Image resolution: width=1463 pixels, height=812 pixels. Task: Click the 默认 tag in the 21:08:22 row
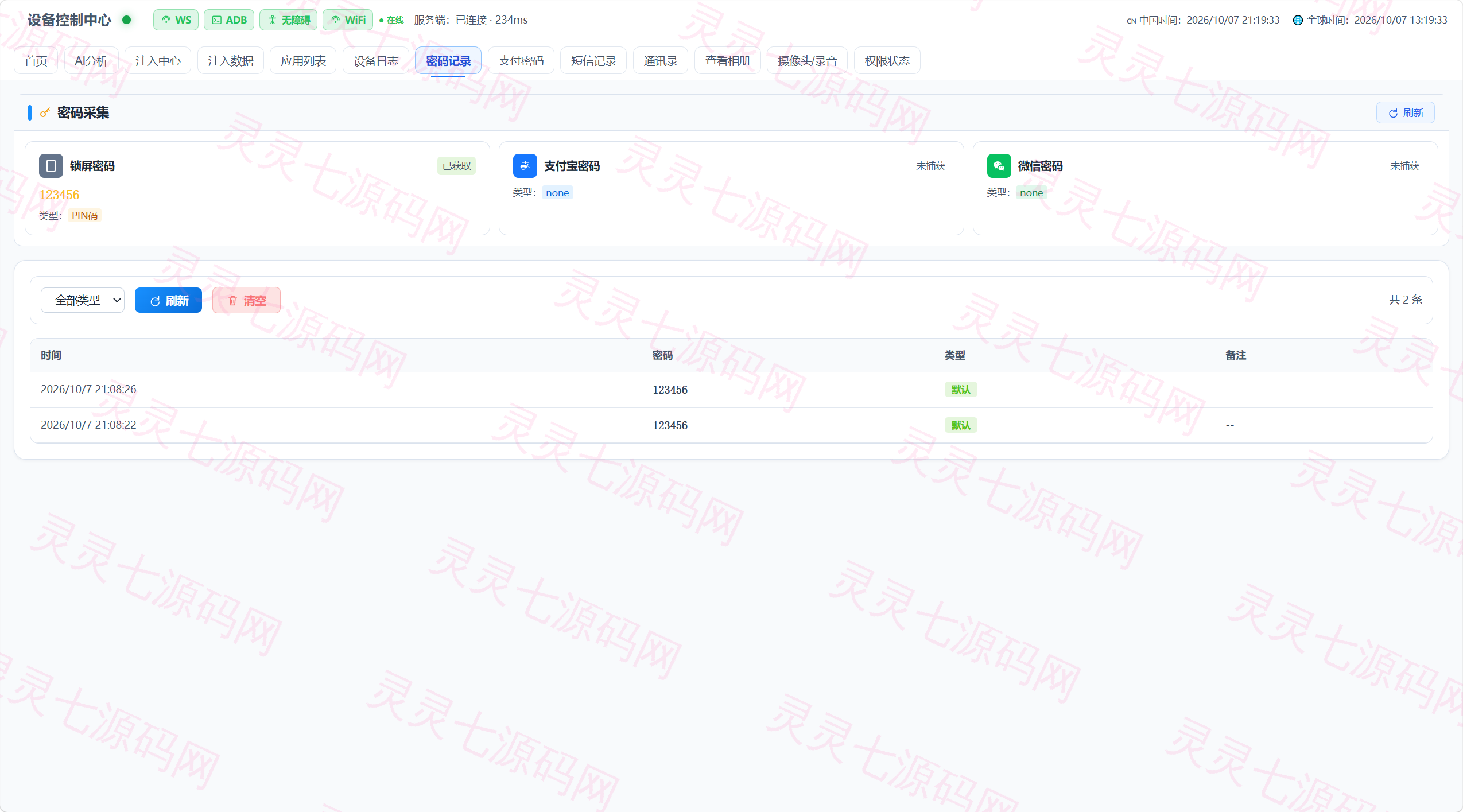point(961,425)
